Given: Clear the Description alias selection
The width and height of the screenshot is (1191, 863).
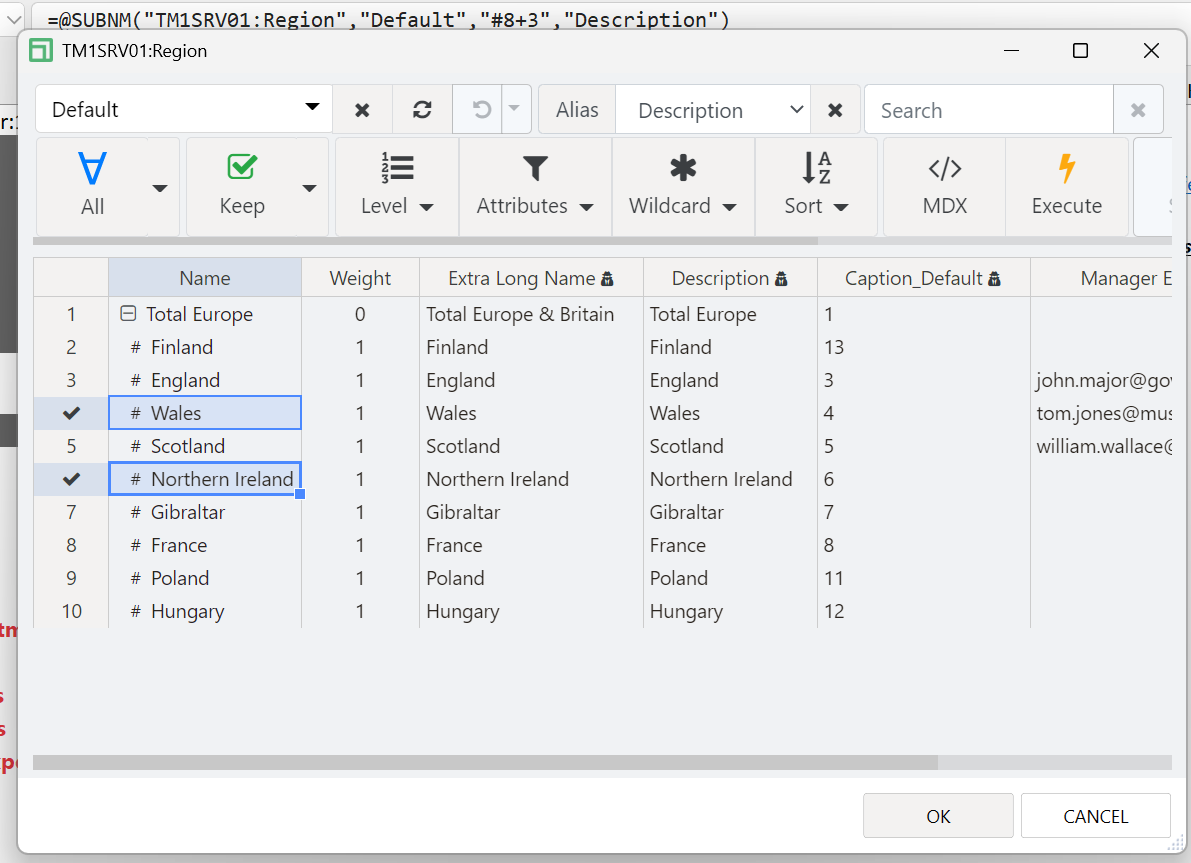Looking at the screenshot, I should tap(835, 110).
